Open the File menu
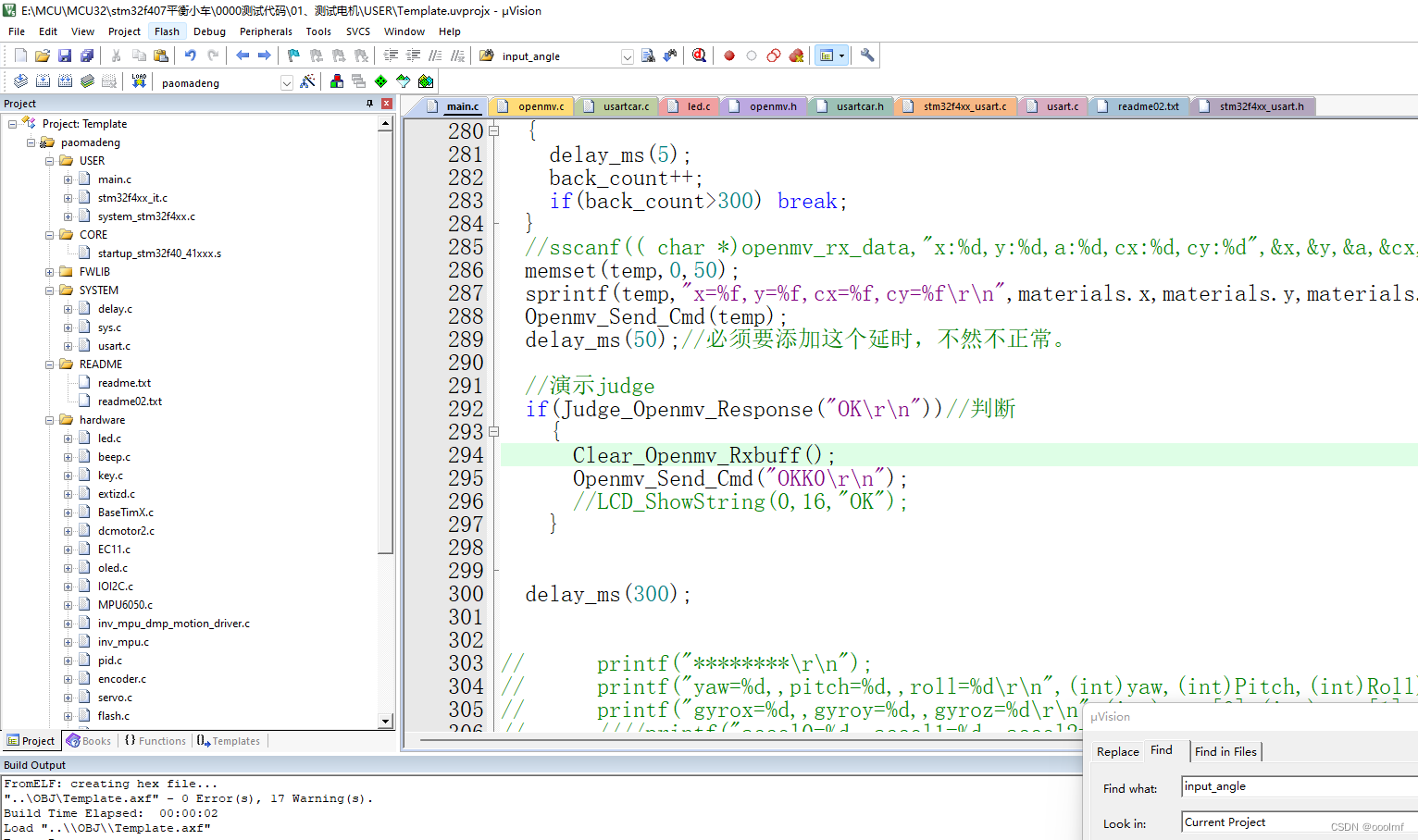The height and width of the screenshot is (840, 1418). pos(17,31)
